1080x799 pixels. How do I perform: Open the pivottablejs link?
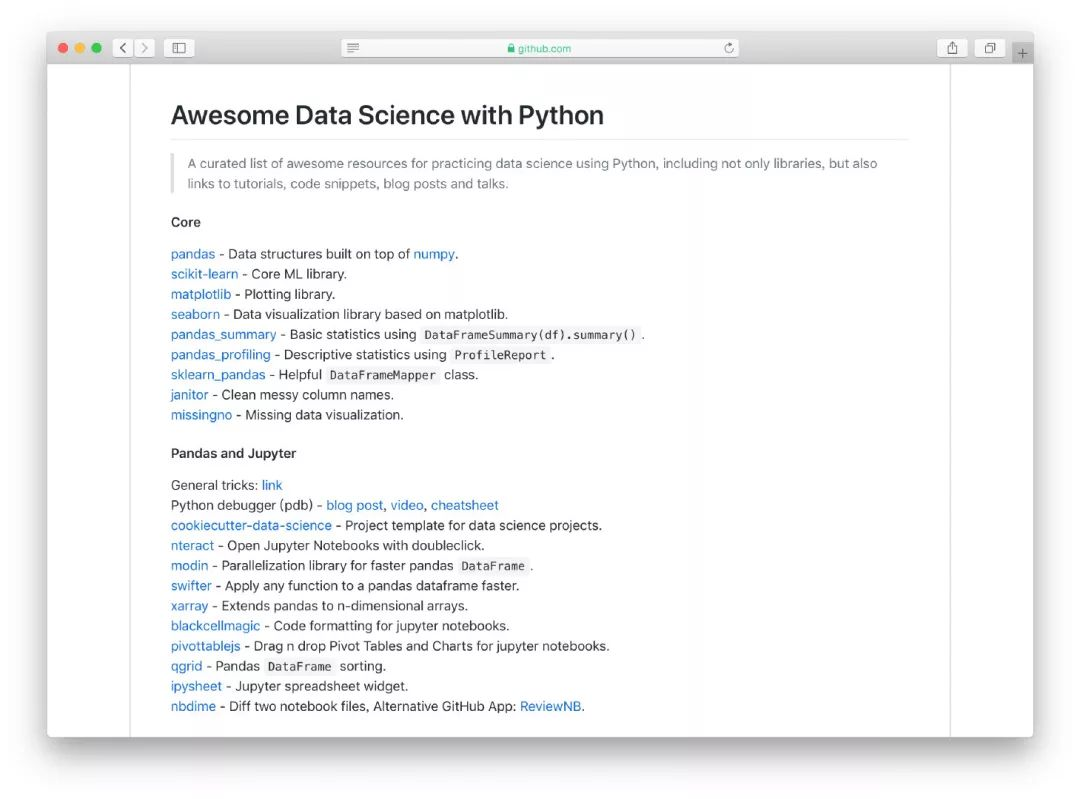click(206, 646)
